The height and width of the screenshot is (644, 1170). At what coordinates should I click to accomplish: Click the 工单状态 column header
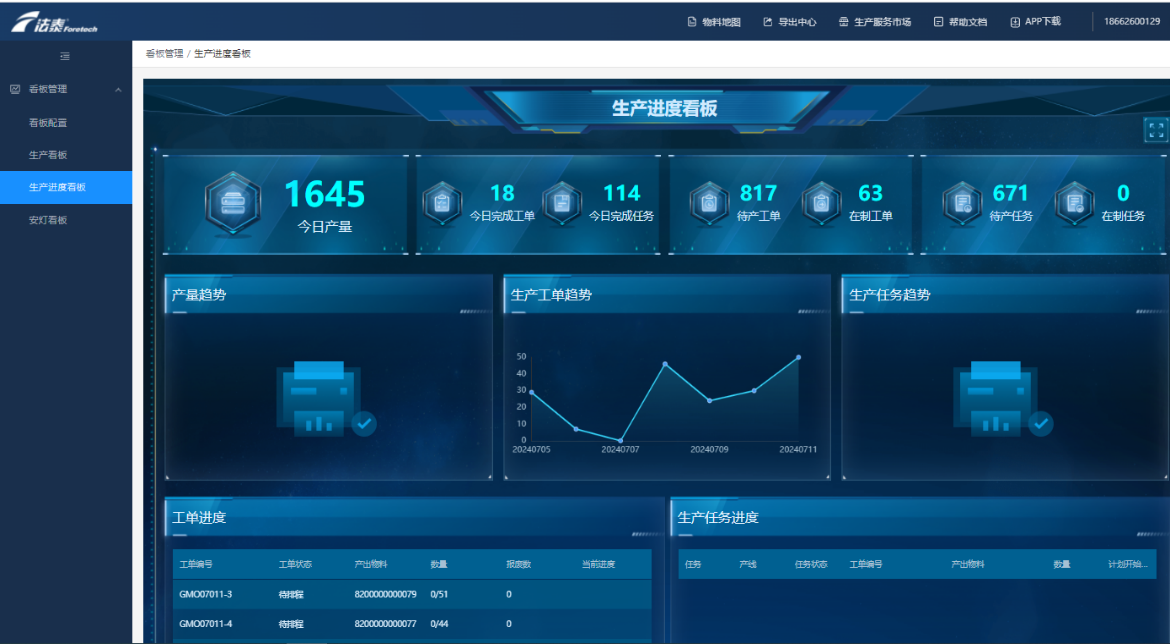tap(295, 564)
